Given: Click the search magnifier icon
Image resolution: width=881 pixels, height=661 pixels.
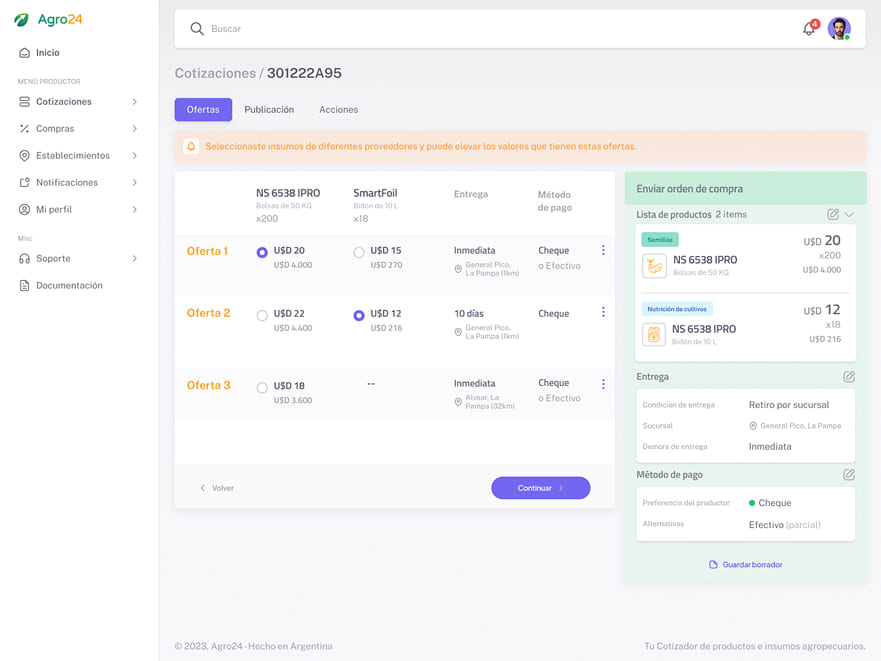Looking at the screenshot, I should (x=197, y=29).
